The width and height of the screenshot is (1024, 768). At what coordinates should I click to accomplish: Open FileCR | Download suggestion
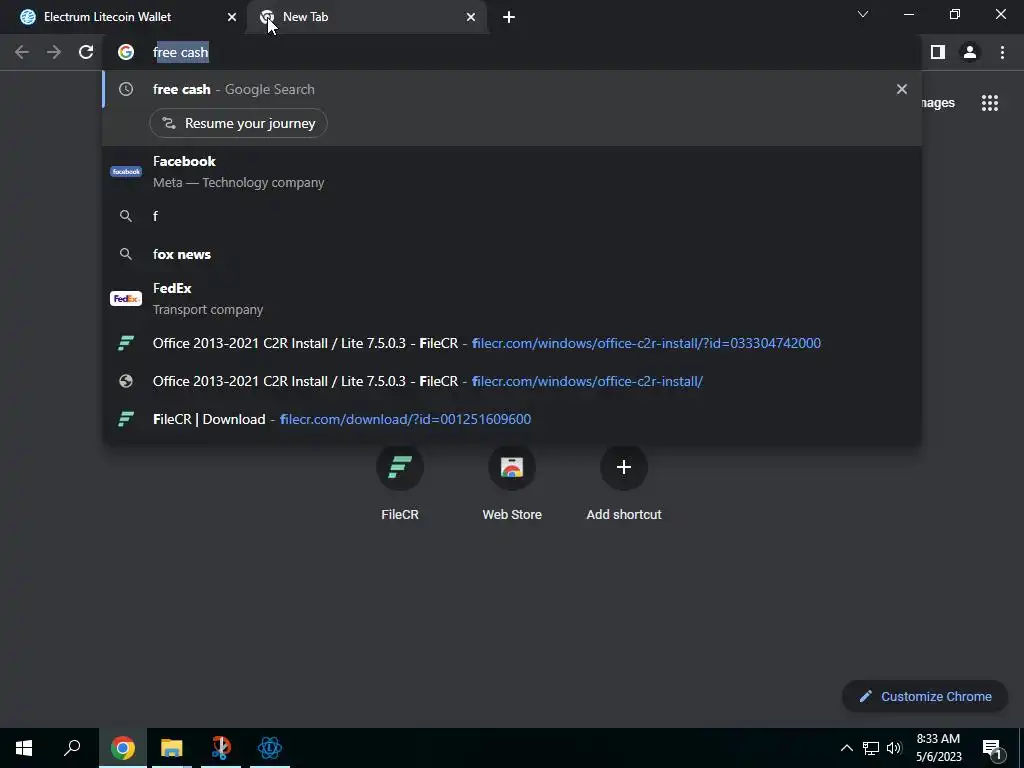coord(512,419)
